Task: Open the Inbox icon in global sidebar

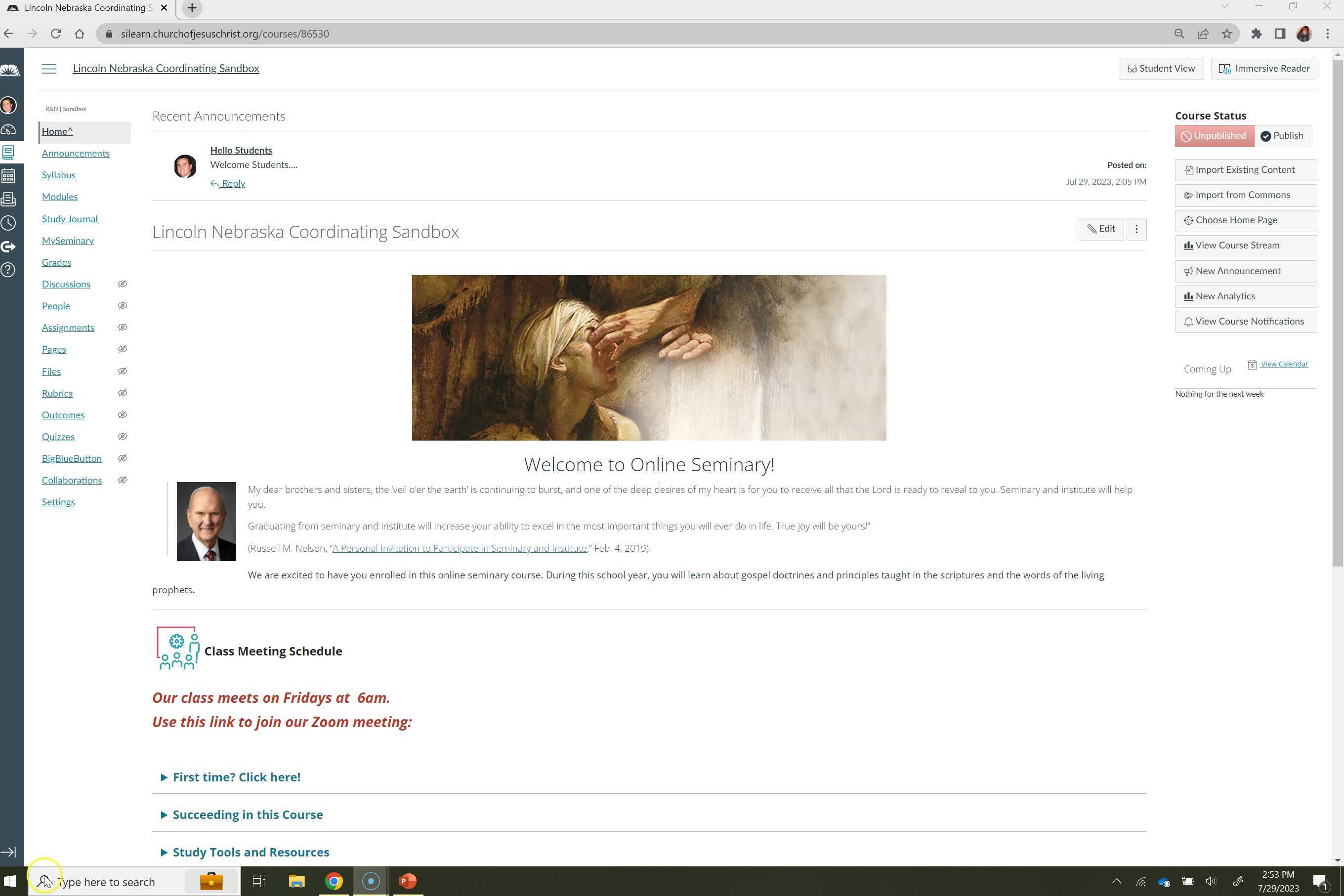Action: pos(8,199)
